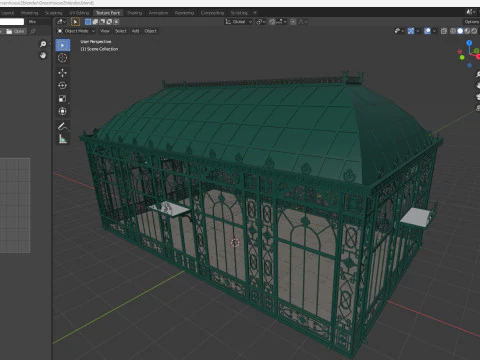
Task: Open proportional falloff dropdown
Action: point(303,22)
